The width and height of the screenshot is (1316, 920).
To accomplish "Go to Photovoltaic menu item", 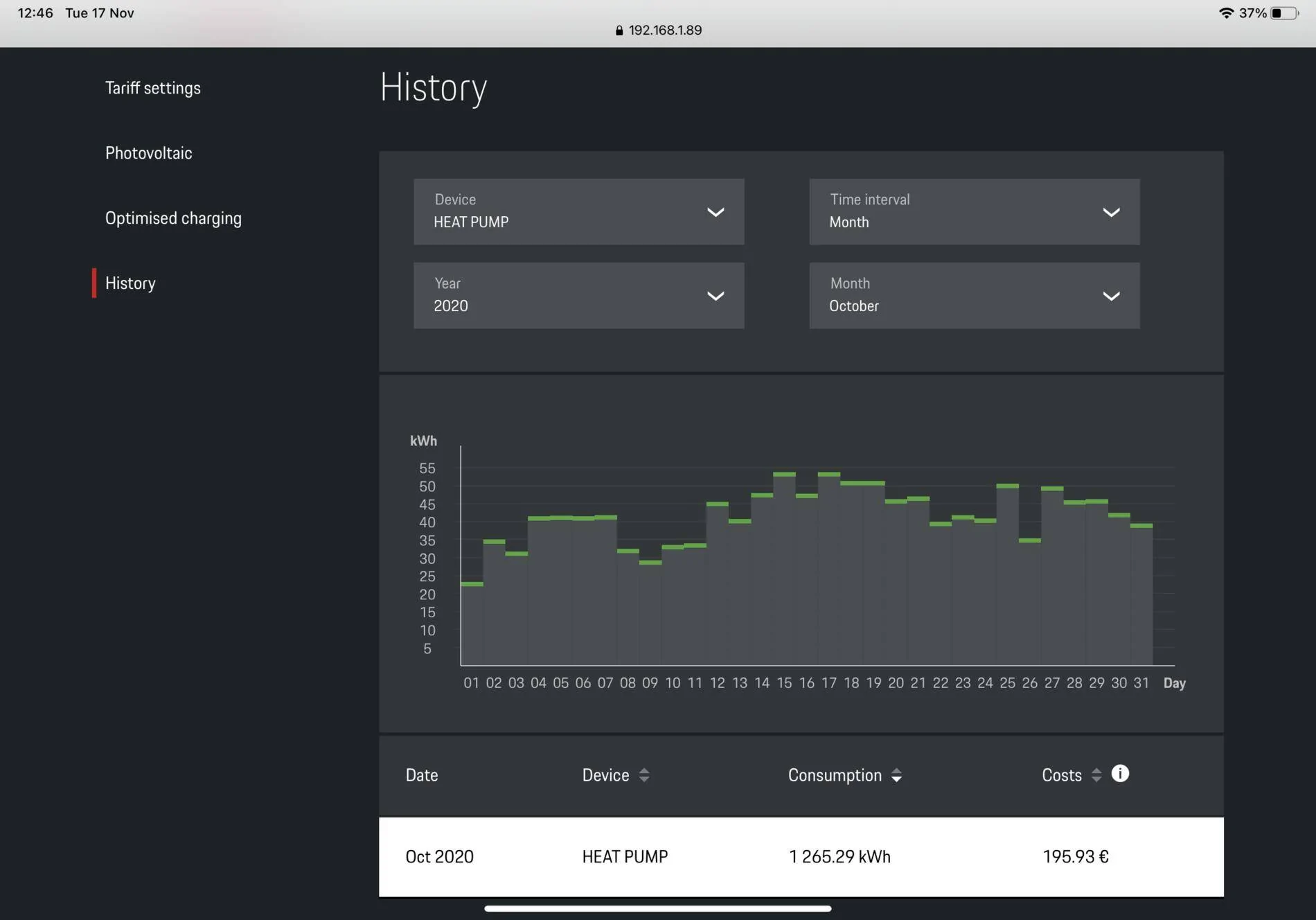I will coord(149,153).
